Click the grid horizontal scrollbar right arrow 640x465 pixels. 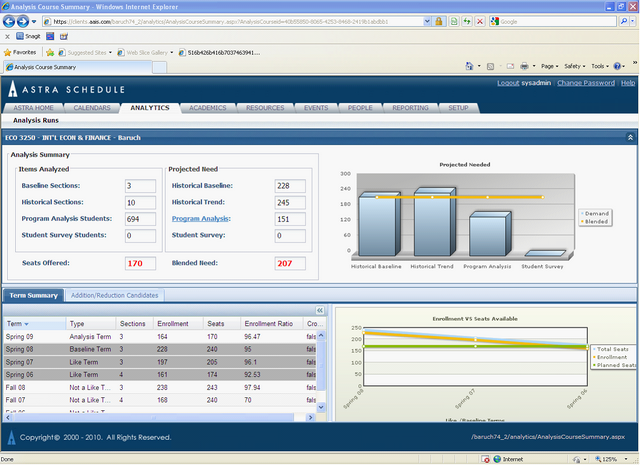point(310,417)
